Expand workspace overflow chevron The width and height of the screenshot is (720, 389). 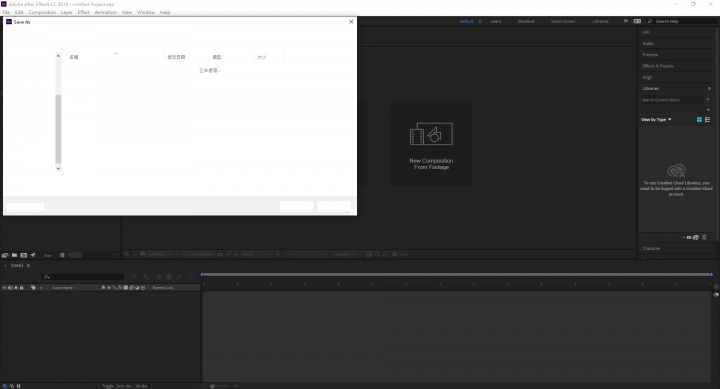[625, 21]
